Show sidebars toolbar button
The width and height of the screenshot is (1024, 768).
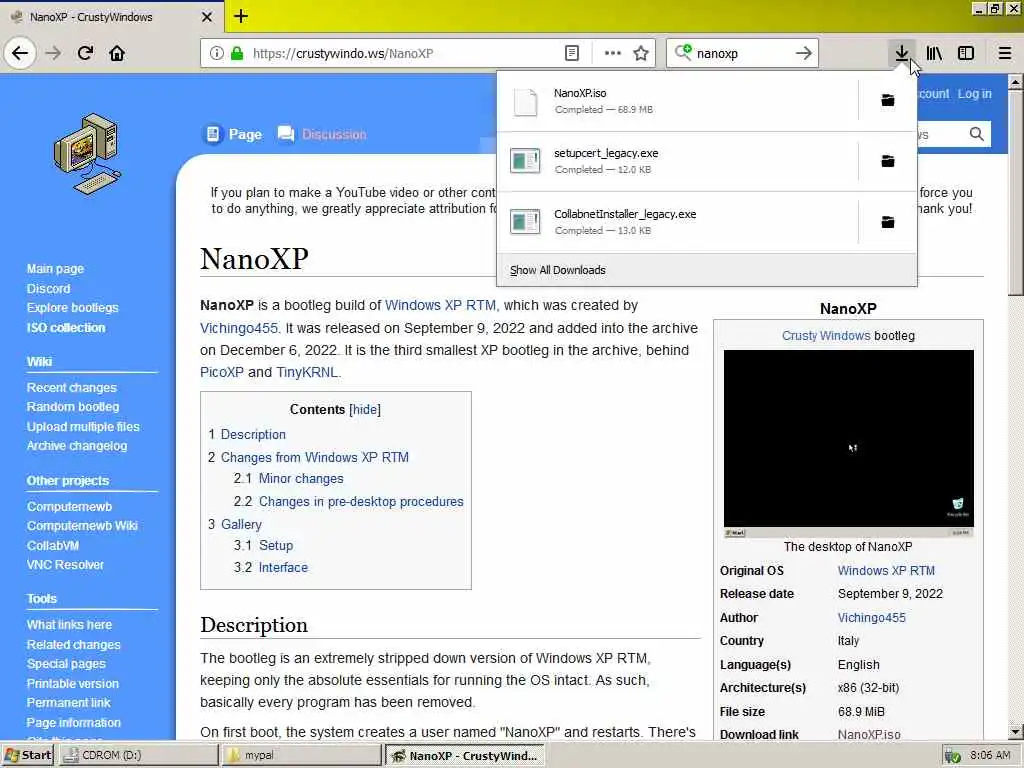(966, 54)
